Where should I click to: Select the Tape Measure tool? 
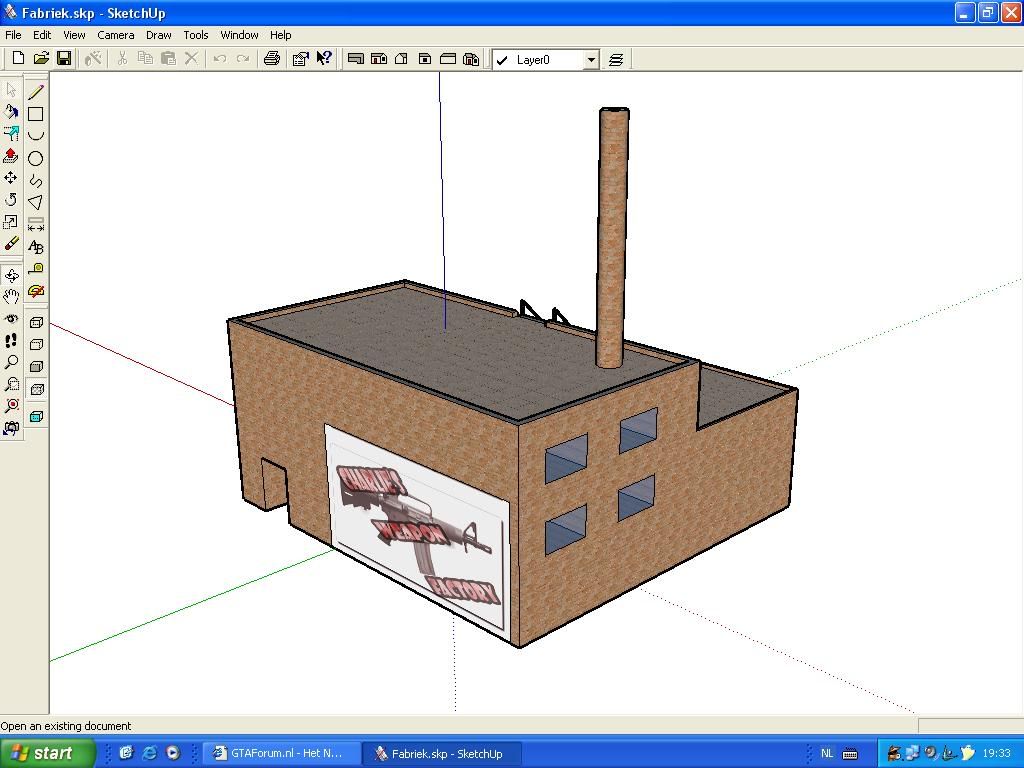click(x=36, y=269)
